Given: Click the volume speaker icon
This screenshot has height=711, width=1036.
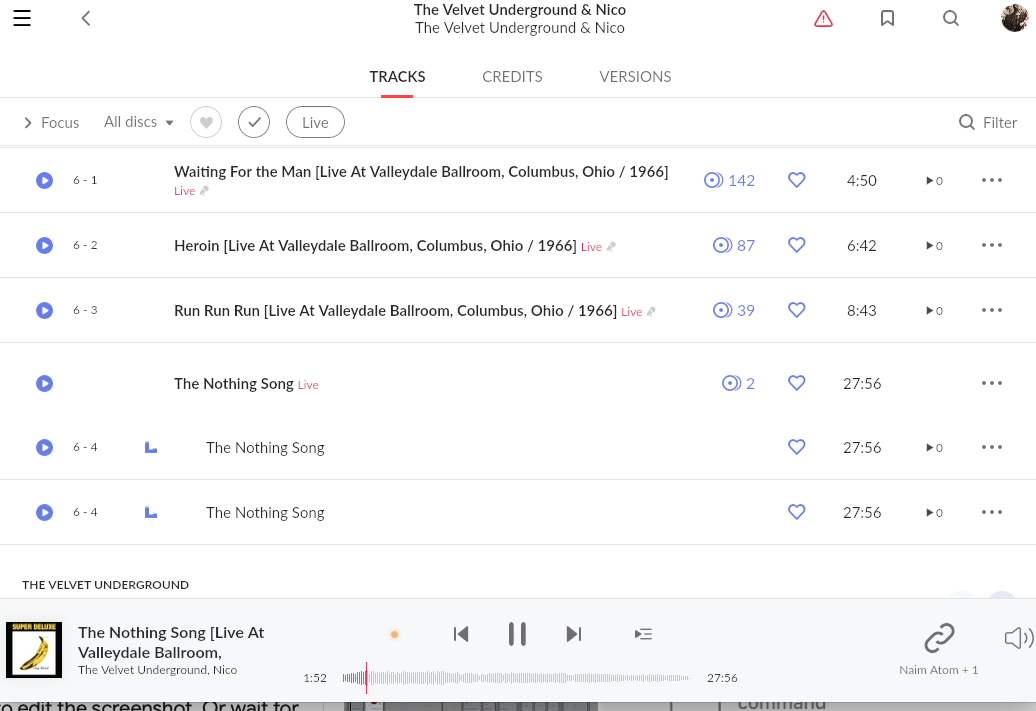Looking at the screenshot, I should 1019,638.
